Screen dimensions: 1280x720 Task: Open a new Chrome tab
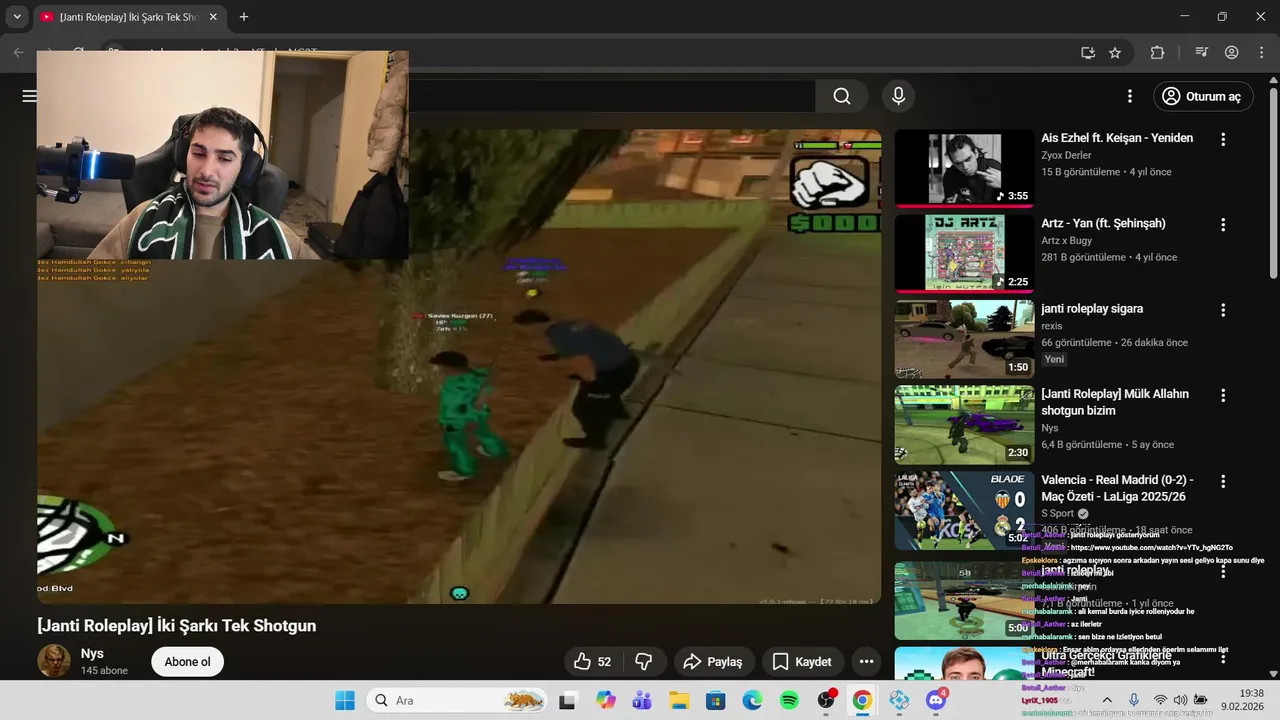(x=243, y=17)
